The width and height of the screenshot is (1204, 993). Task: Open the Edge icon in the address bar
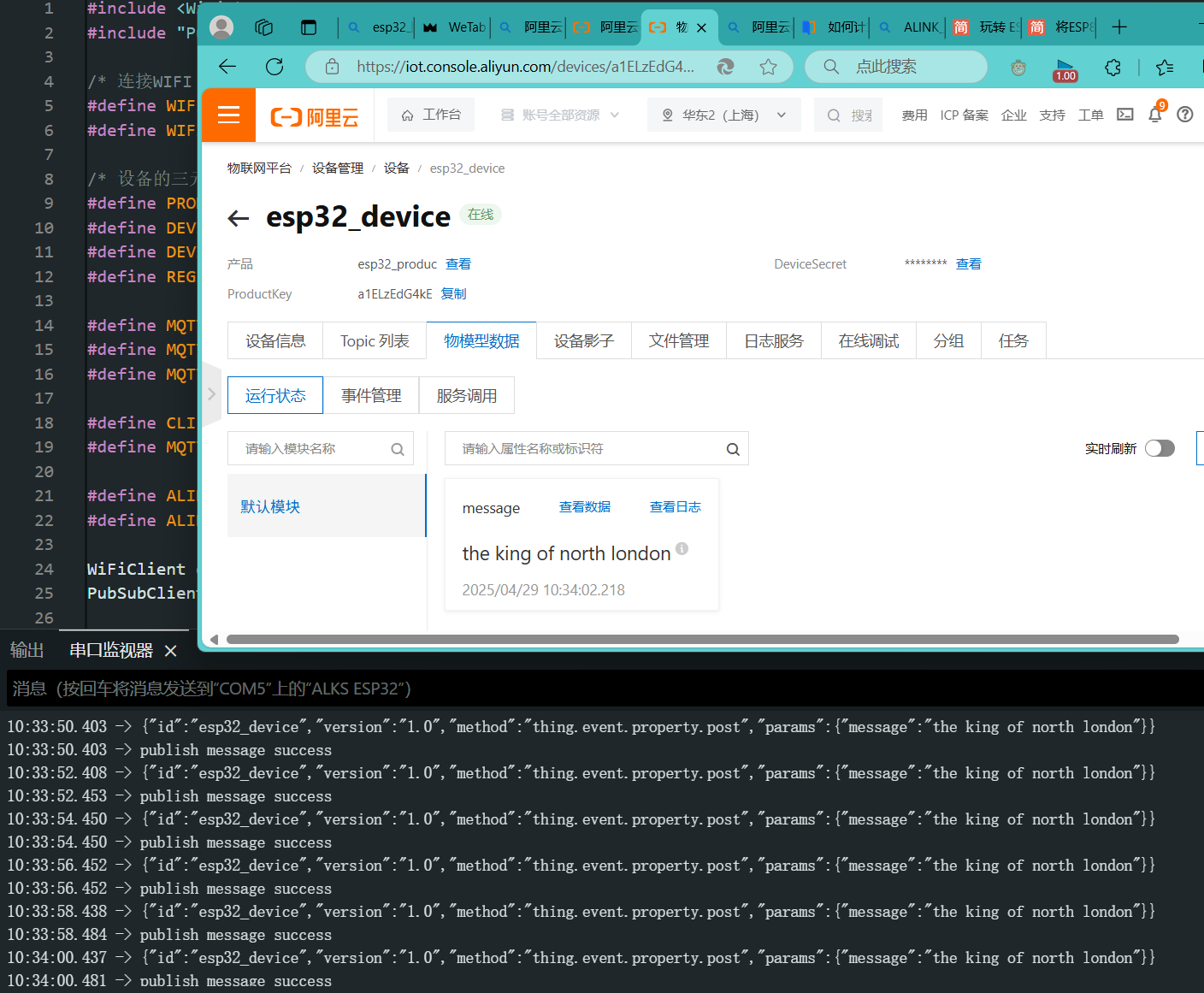tap(725, 67)
